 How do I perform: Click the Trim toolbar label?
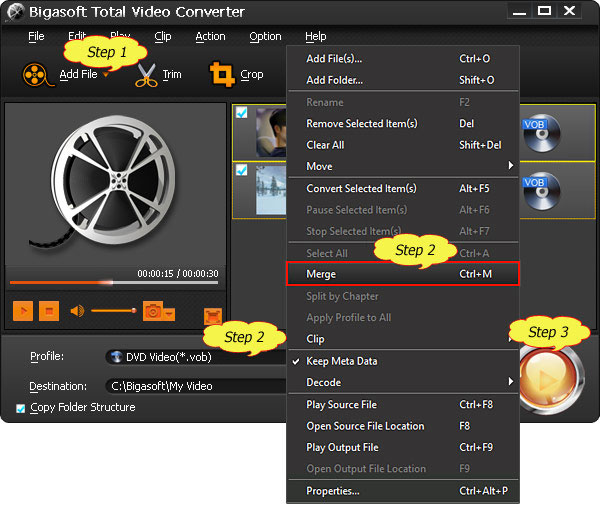coord(172,74)
